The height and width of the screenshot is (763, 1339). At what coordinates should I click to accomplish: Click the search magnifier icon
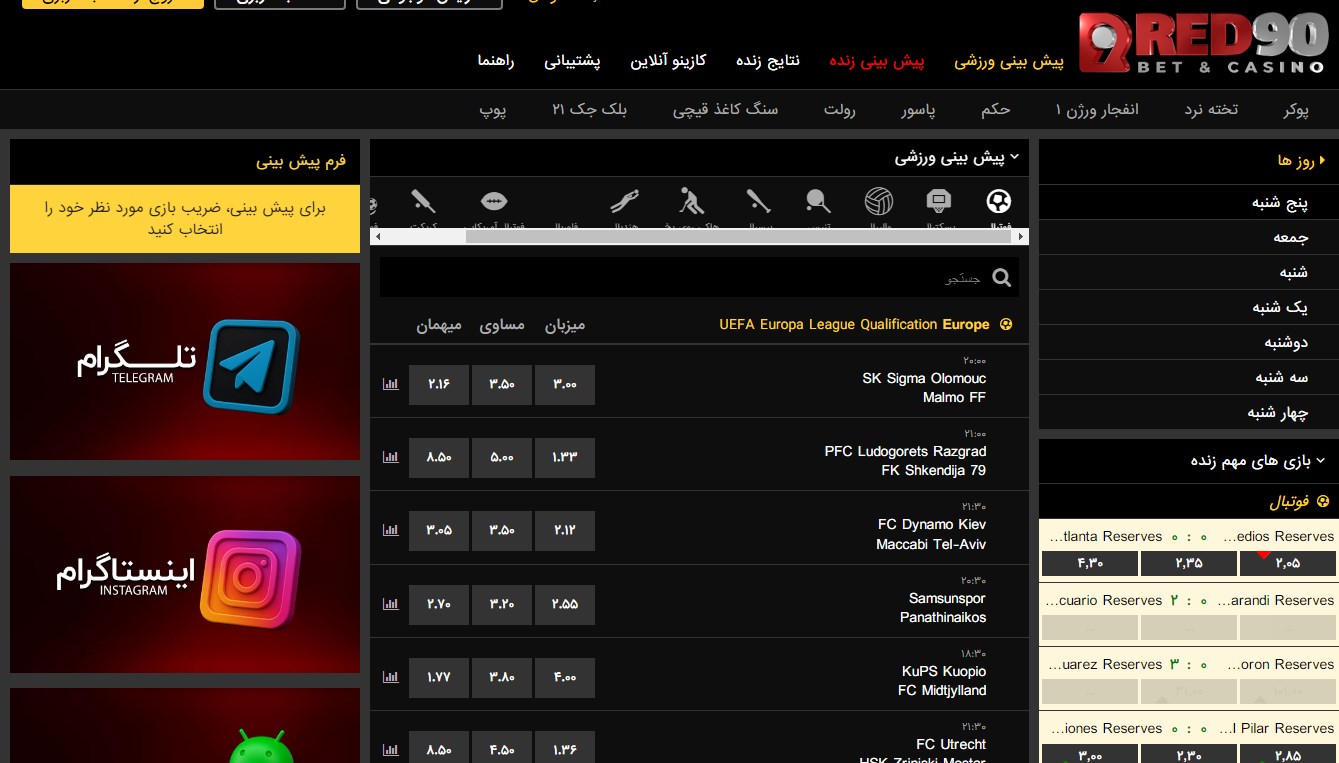[x=1001, y=278]
